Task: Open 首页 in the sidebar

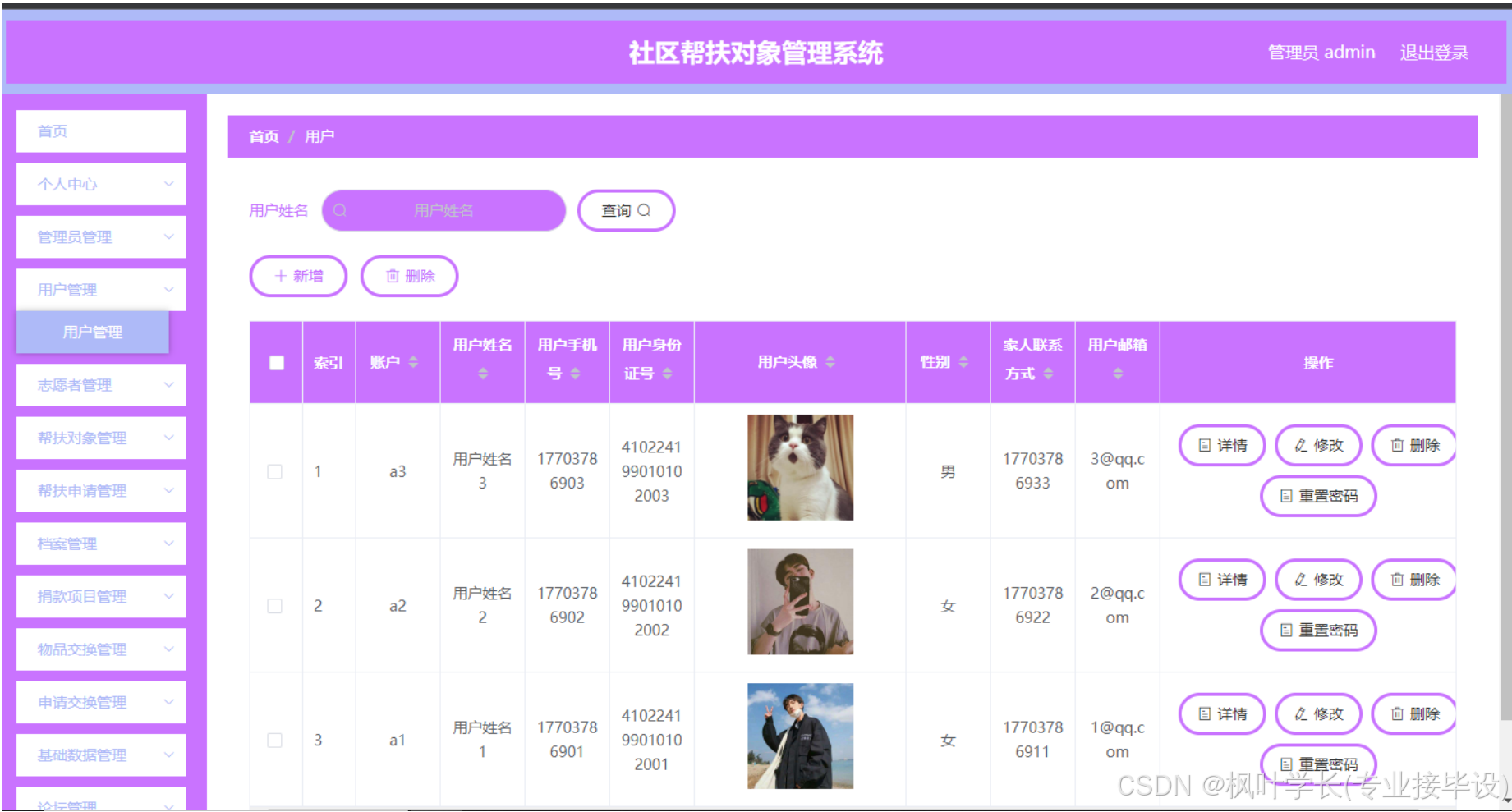Action: (101, 131)
